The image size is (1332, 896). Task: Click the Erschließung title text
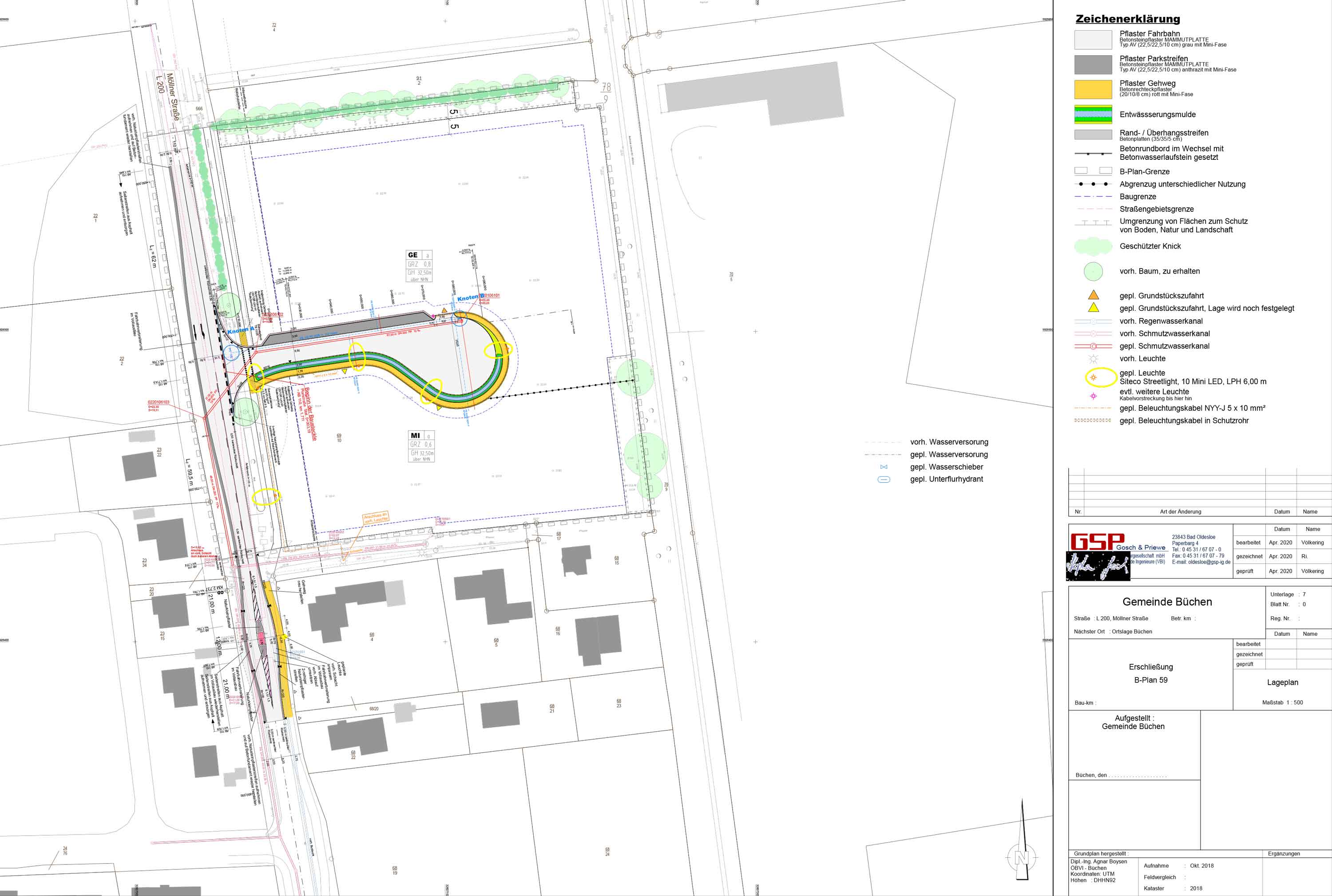click(1151, 667)
